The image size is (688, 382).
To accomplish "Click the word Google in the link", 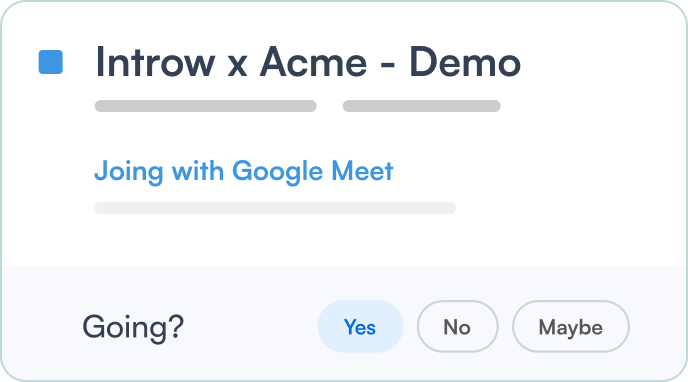I will point(277,171).
